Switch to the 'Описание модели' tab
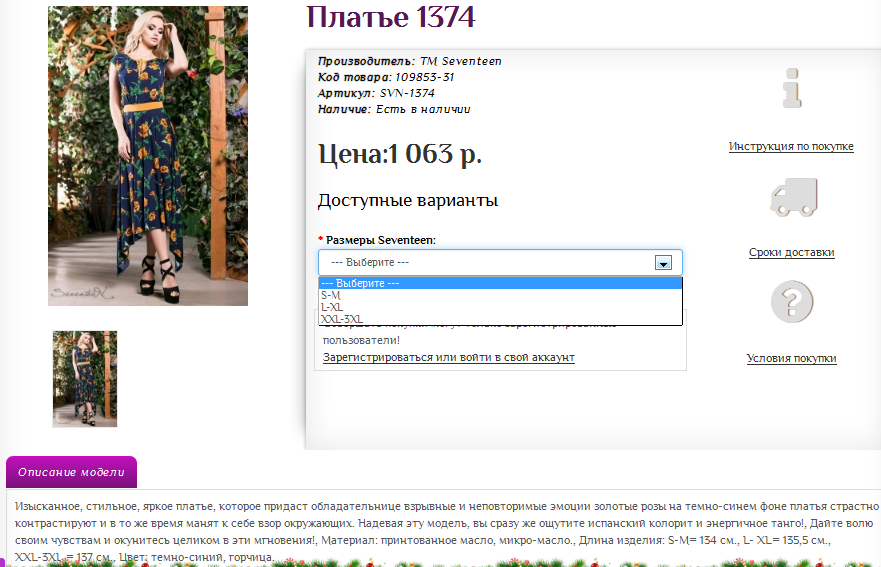Screen dimensions: 881x567 click(71, 472)
